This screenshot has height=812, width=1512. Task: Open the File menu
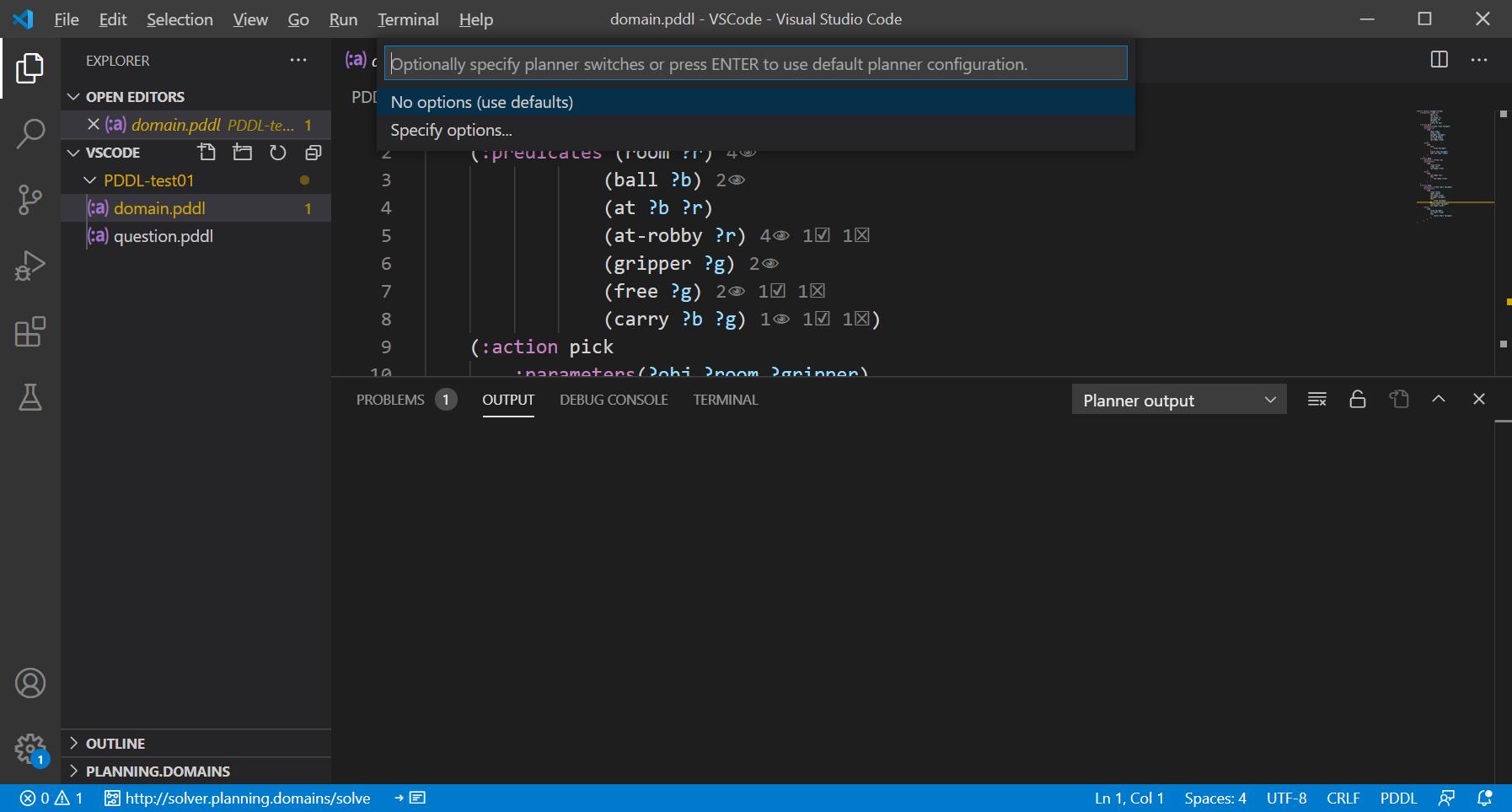coord(67,19)
